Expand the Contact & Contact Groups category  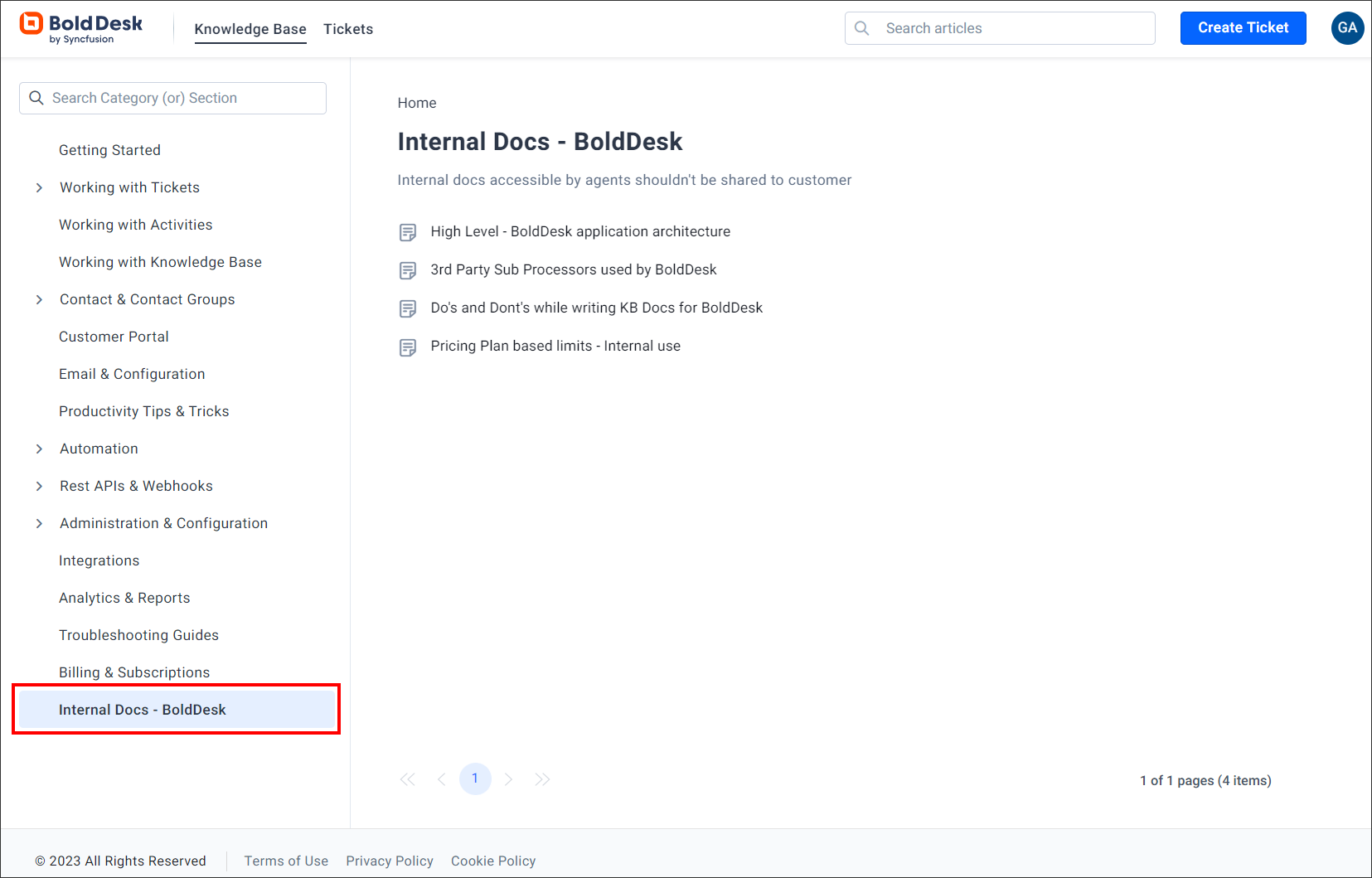(x=39, y=300)
